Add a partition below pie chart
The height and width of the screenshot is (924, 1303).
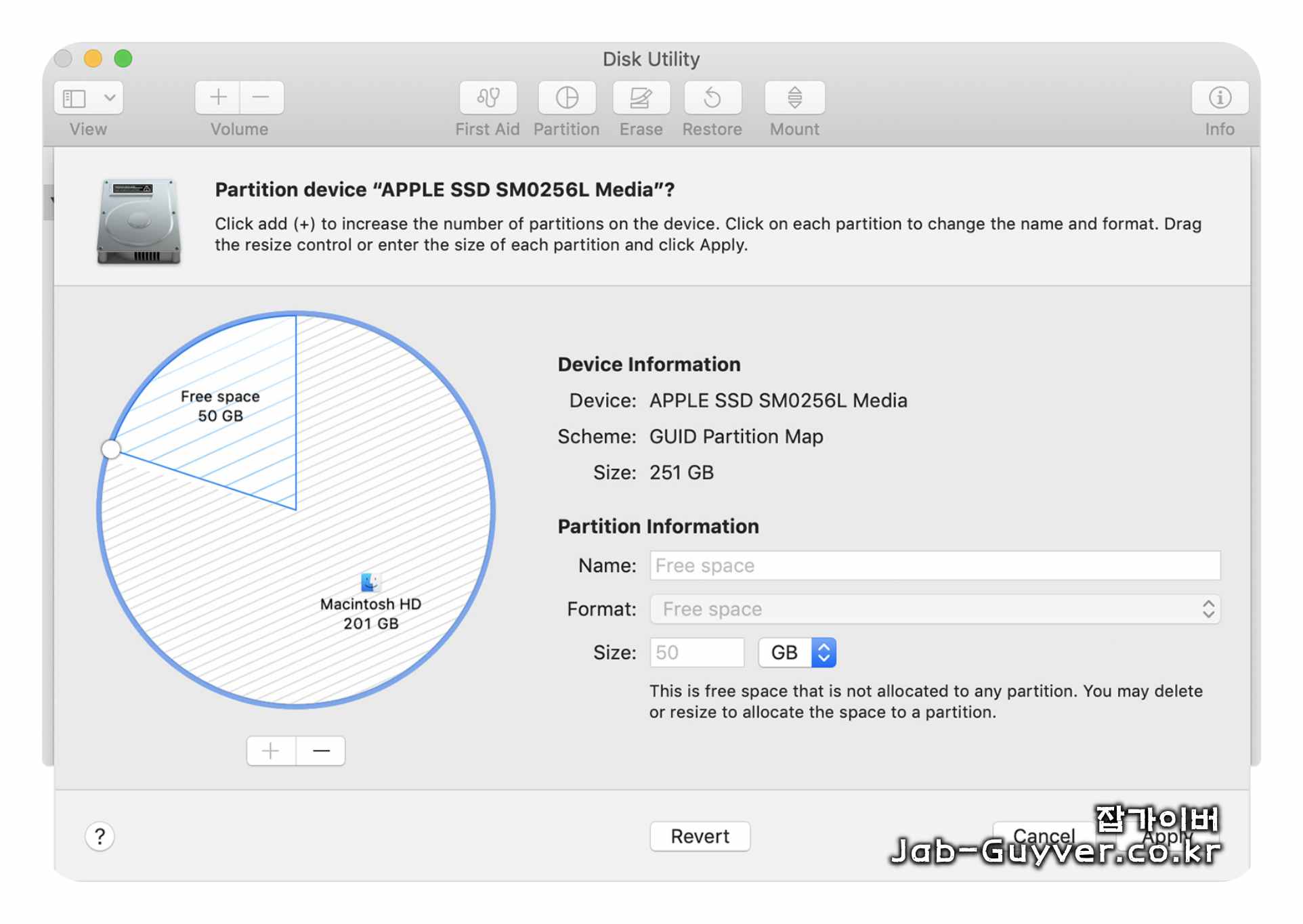271,751
